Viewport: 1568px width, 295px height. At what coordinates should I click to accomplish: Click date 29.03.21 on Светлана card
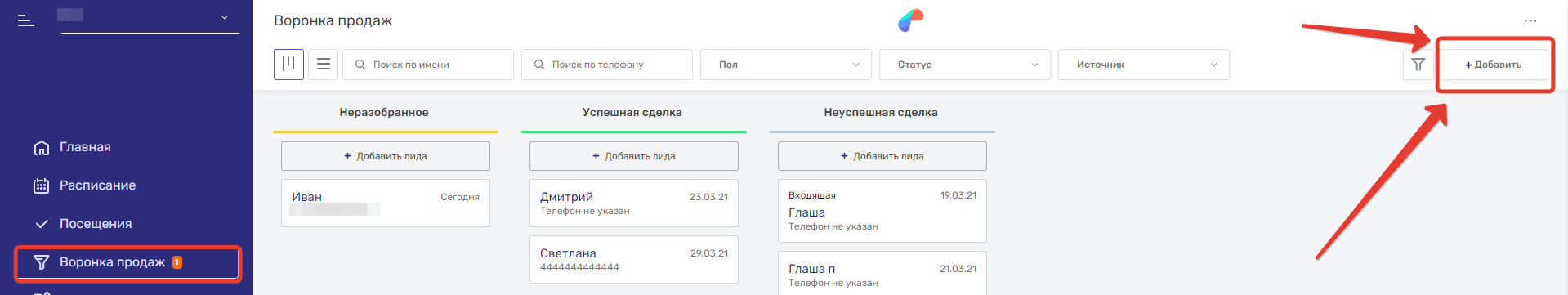(x=708, y=253)
